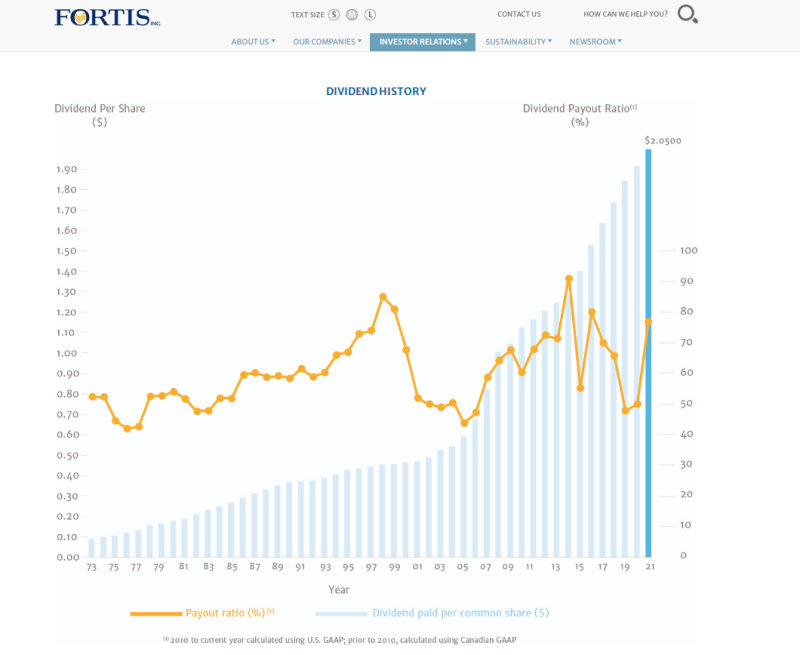Viewport: 800px width, 655px height.
Task: Click the light blue dividend legend swatch
Action: click(x=341, y=613)
